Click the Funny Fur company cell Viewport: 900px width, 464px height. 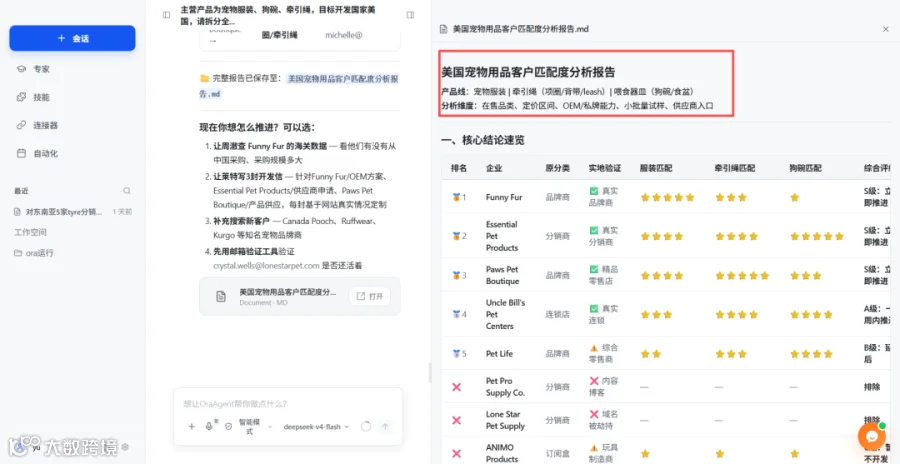[504, 197]
